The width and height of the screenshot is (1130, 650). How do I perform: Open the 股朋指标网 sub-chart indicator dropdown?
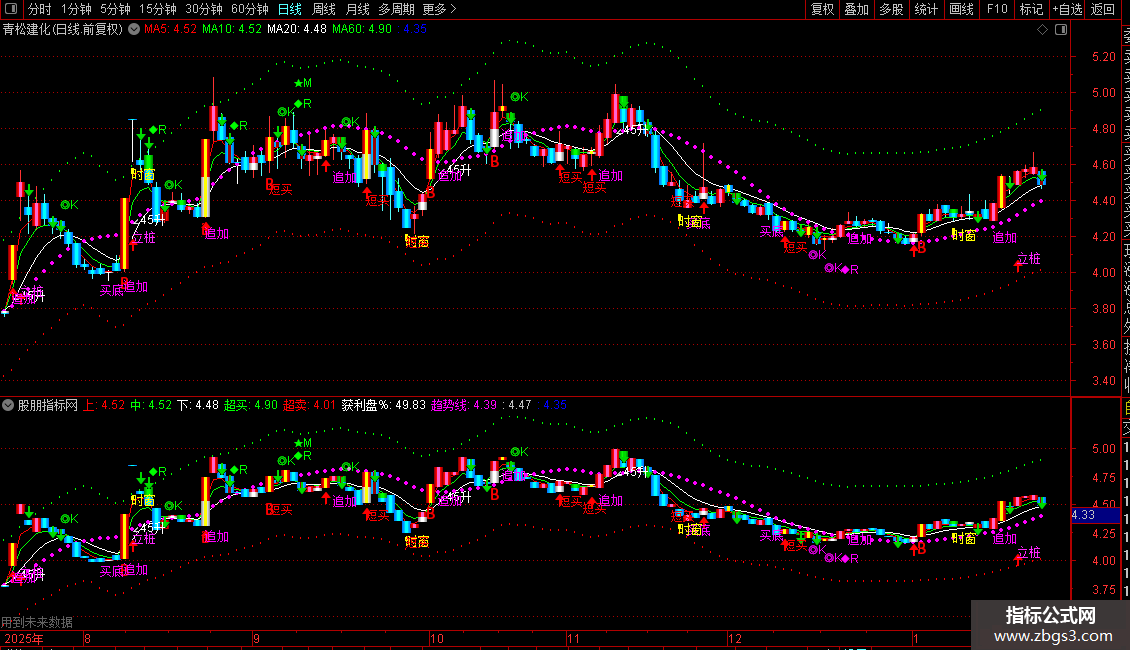pos(8,406)
